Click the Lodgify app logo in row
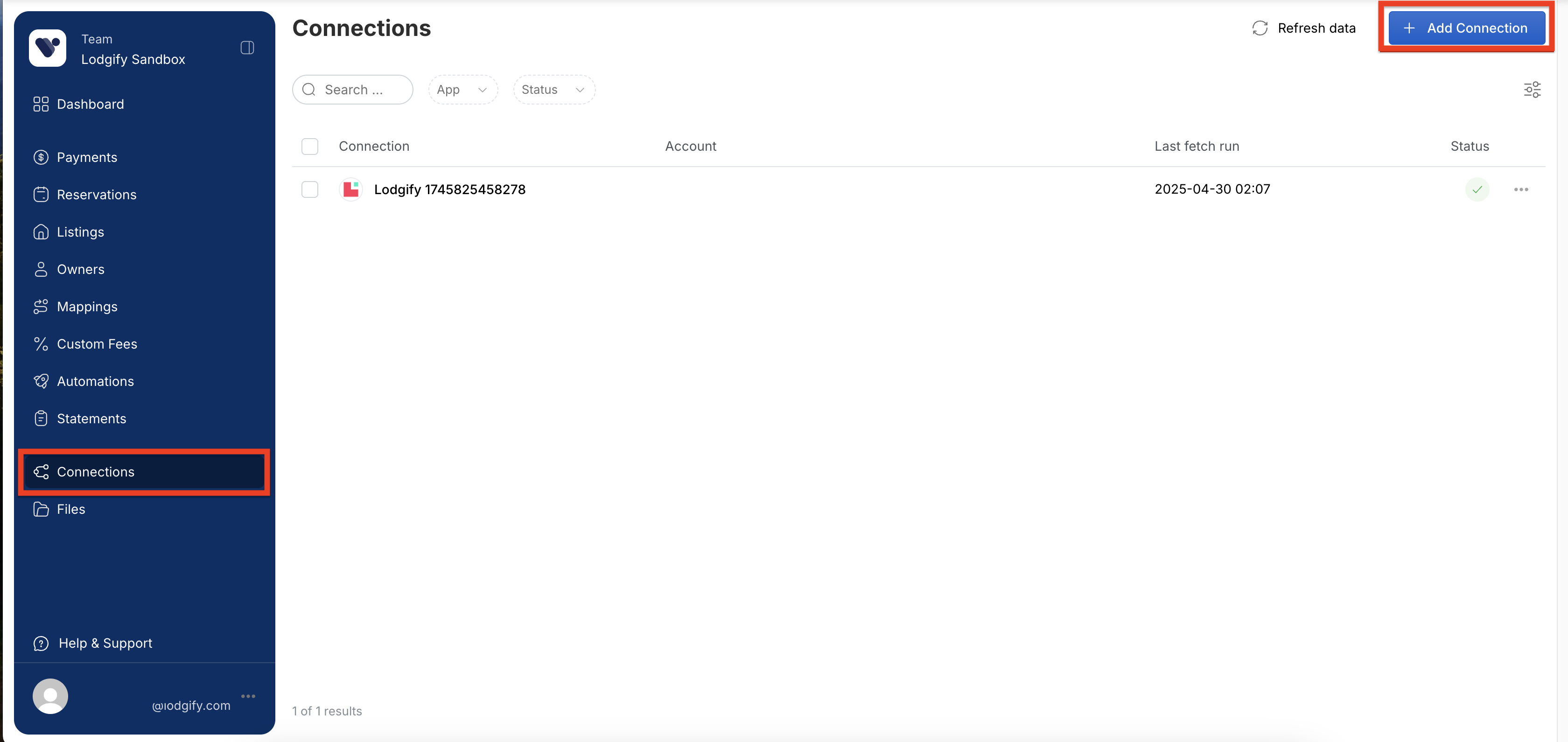This screenshot has width=1568, height=742. 350,190
